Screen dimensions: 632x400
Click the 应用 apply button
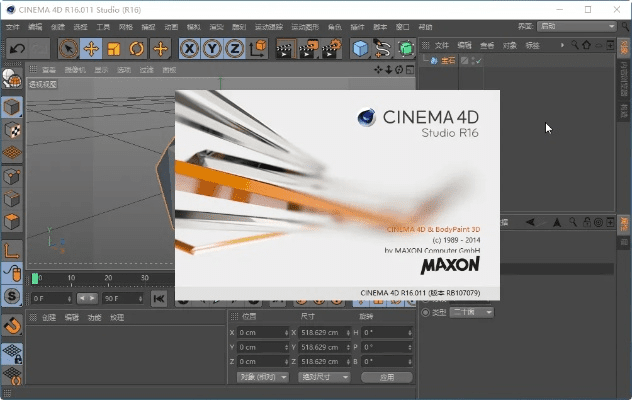[x=385, y=377]
